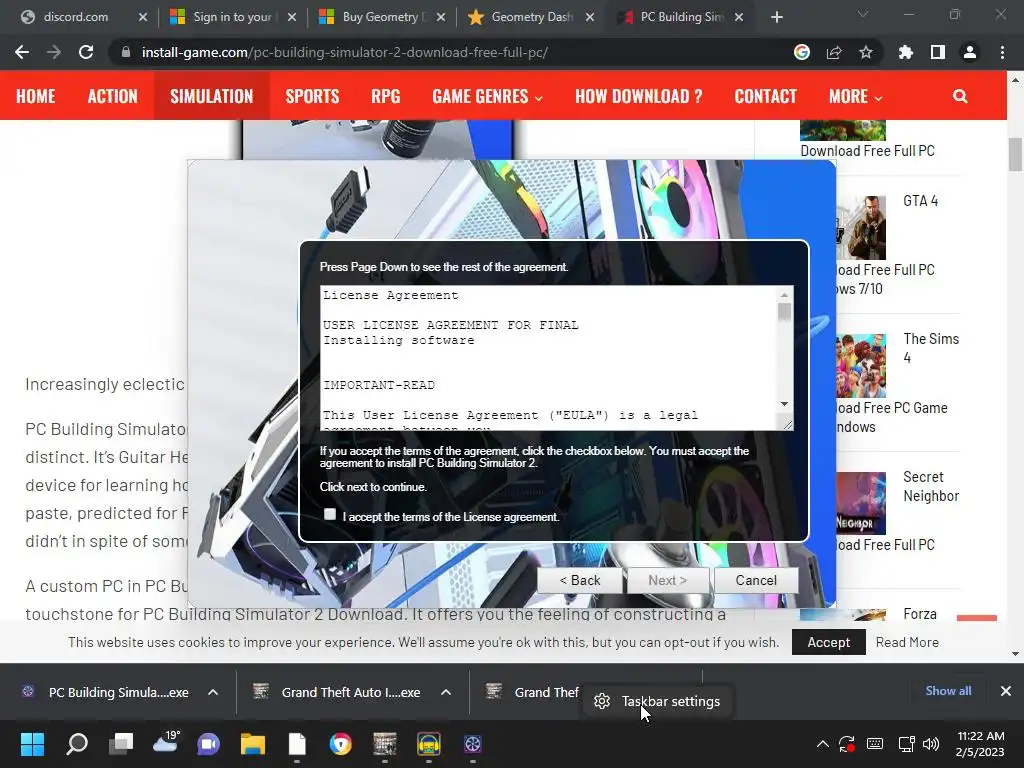This screenshot has height=768, width=1024.
Task: Open the SIMULATION category
Action: [x=212, y=96]
